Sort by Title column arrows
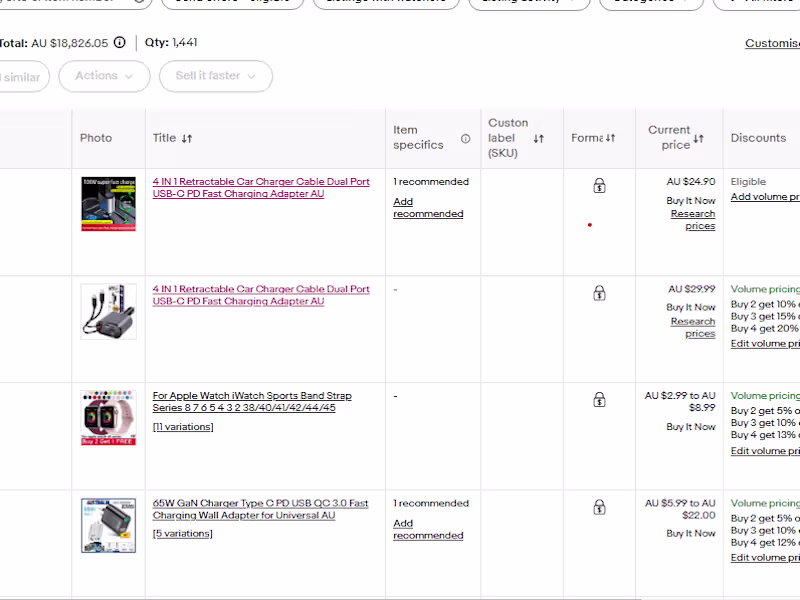 point(187,138)
